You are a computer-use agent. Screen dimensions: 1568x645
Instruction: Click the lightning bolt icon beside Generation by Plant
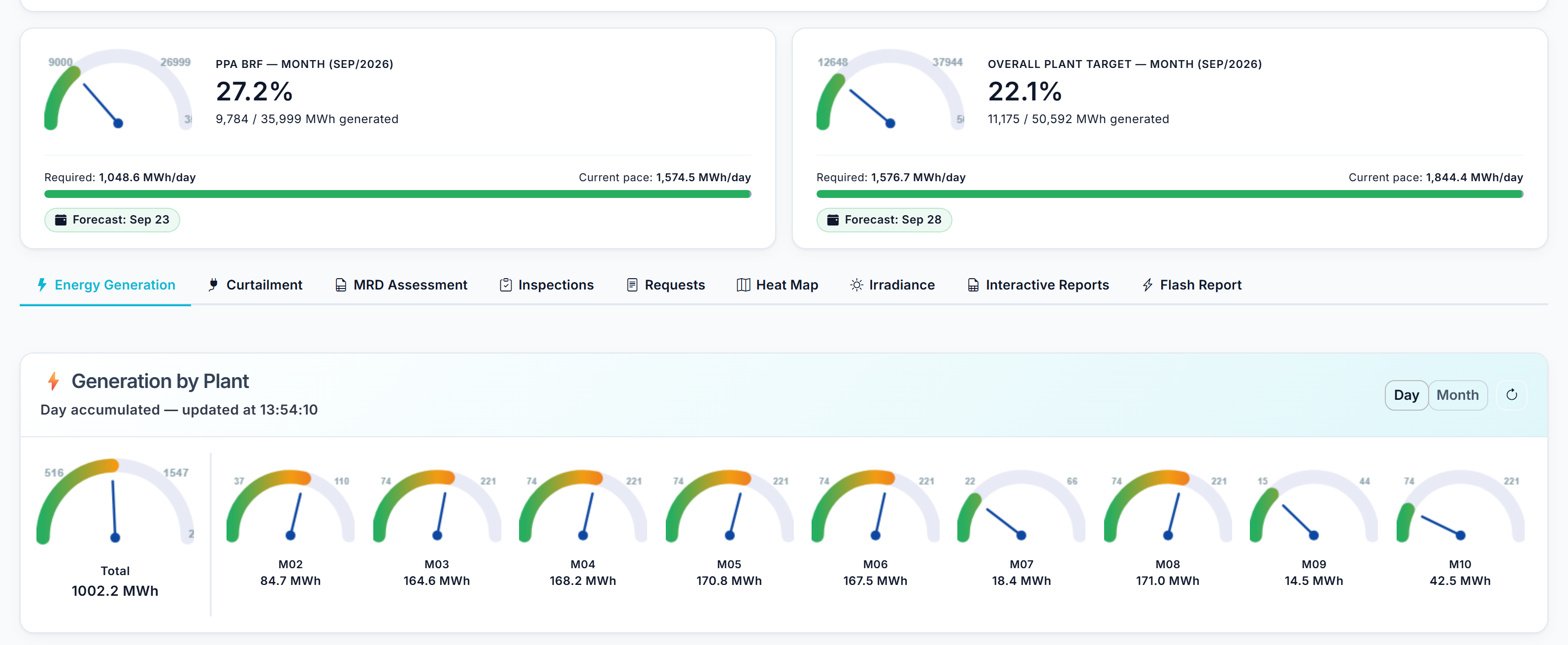(54, 381)
